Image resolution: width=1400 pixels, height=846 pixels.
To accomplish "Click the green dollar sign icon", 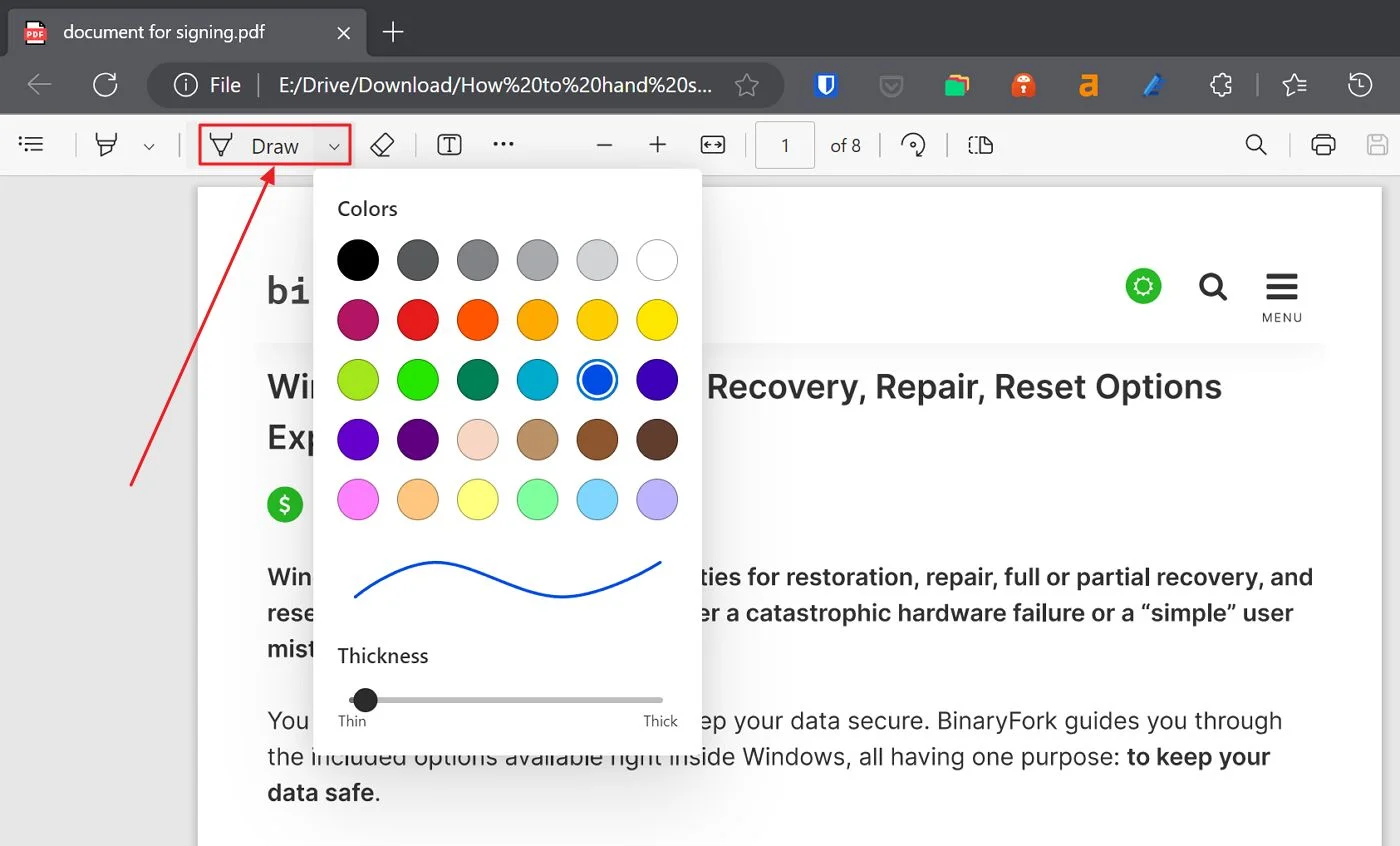I will pos(285,504).
